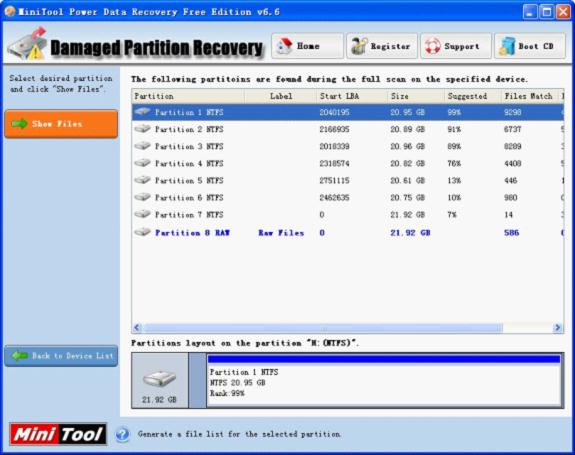Click the orange Show Files button
This screenshot has width=575, height=455.
click(61, 124)
